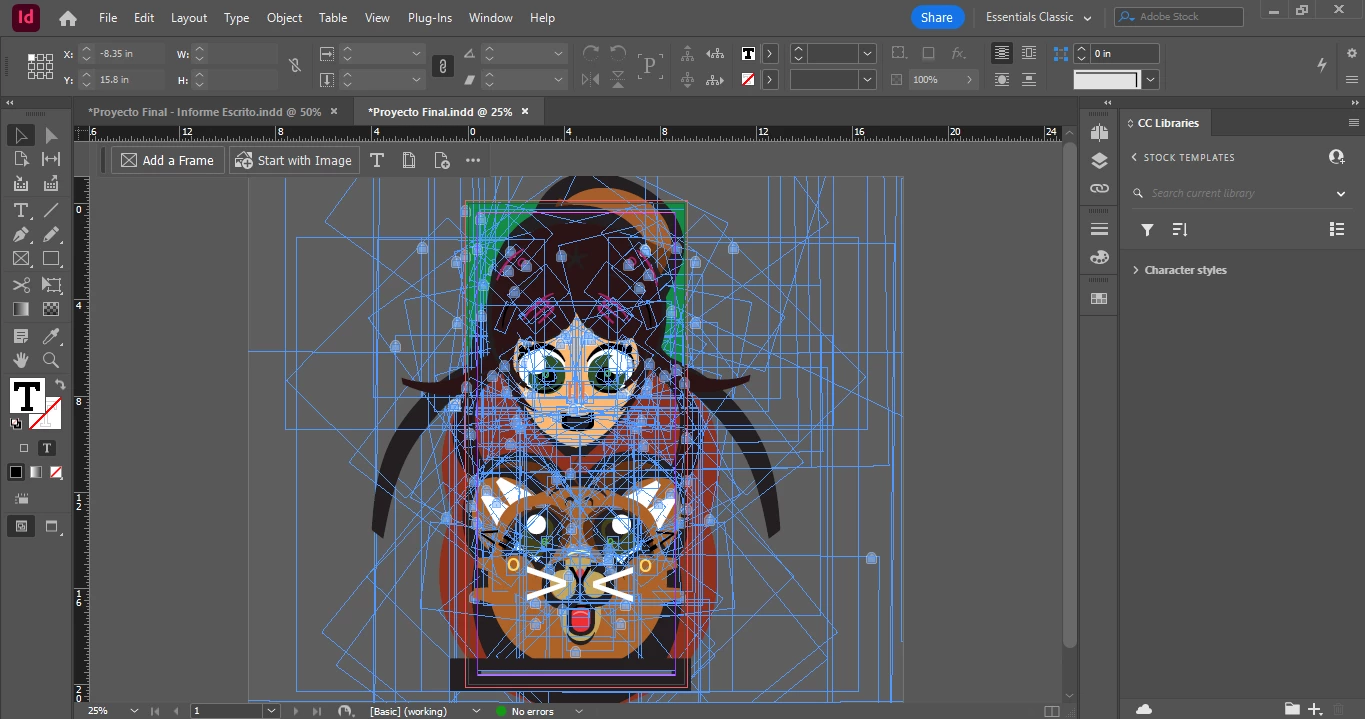Open the Stroke panel icon
Screen dimensions: 1365x719
click(x=1099, y=229)
